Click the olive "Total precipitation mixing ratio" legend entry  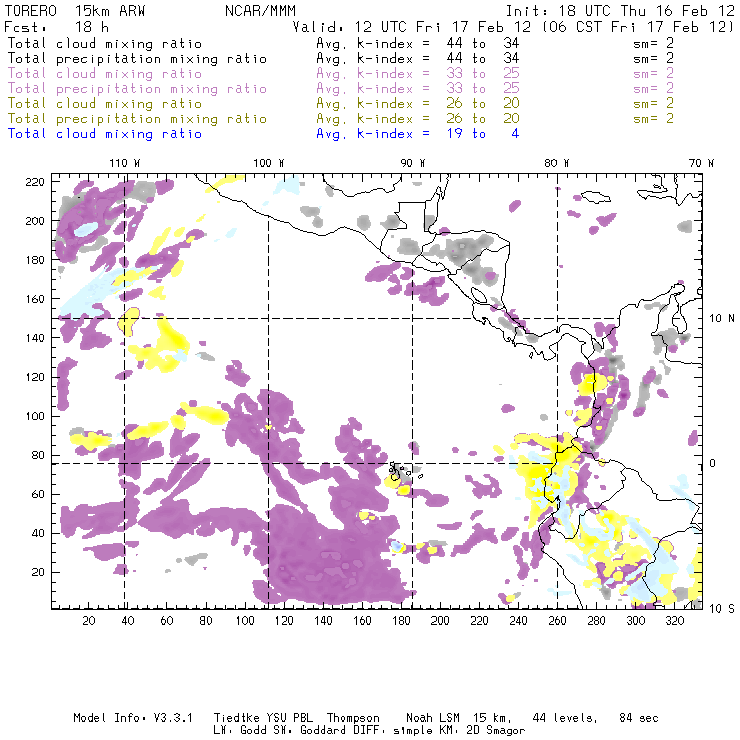(x=137, y=119)
